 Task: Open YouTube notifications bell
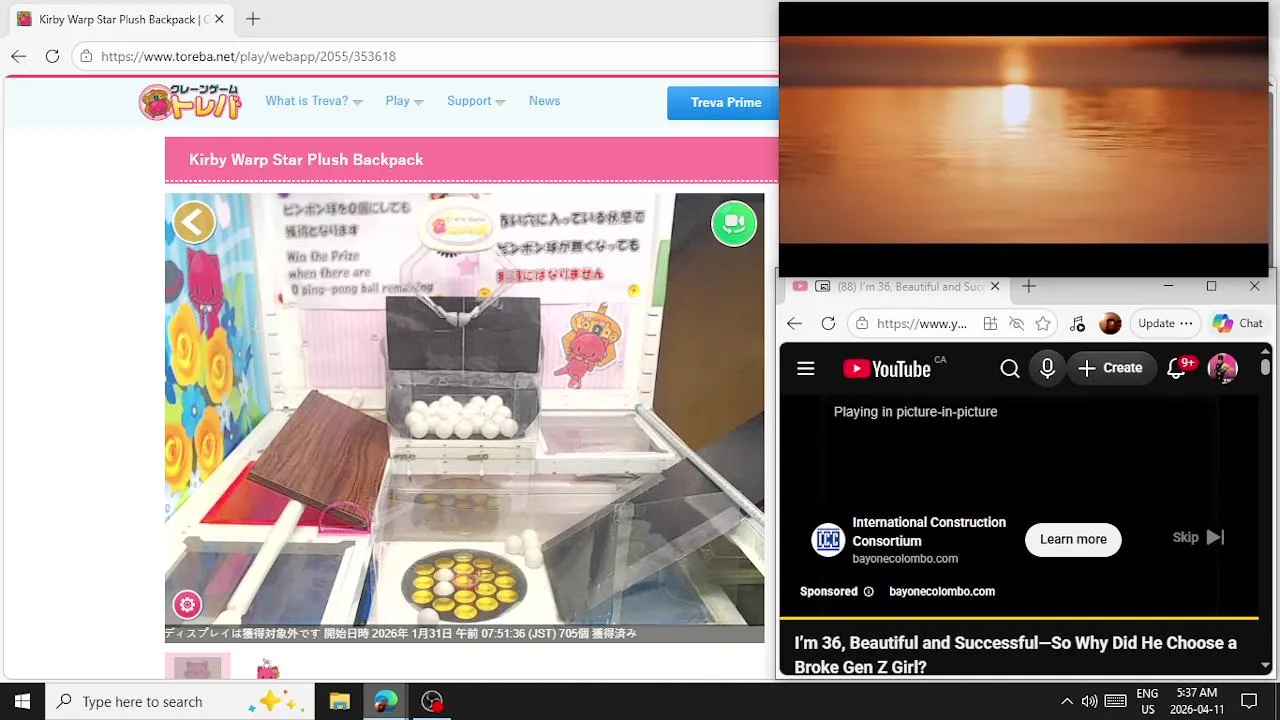click(1177, 369)
